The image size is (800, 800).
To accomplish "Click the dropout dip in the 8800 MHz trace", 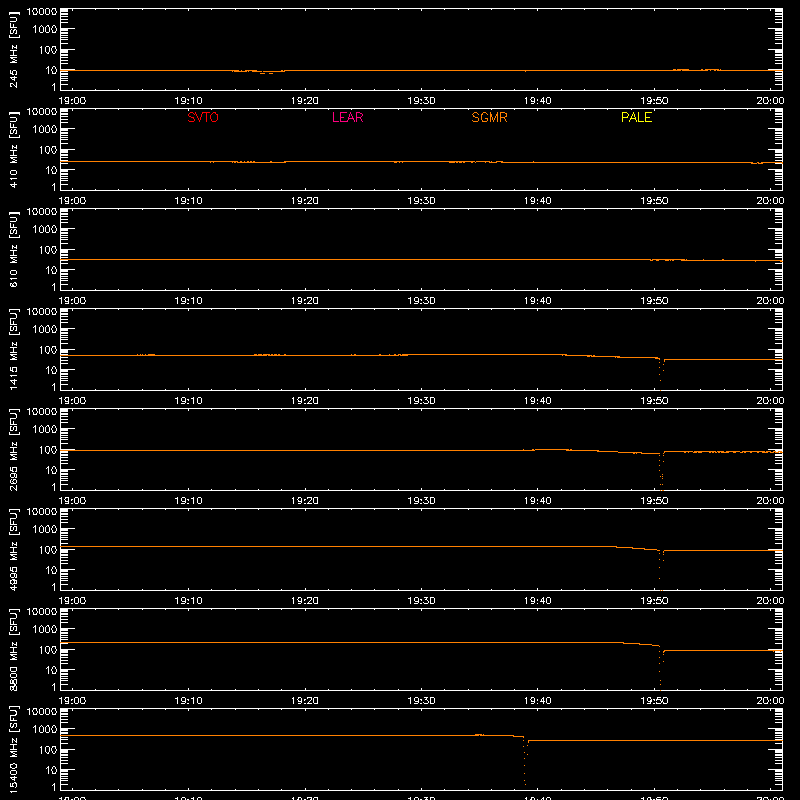I will [660, 669].
